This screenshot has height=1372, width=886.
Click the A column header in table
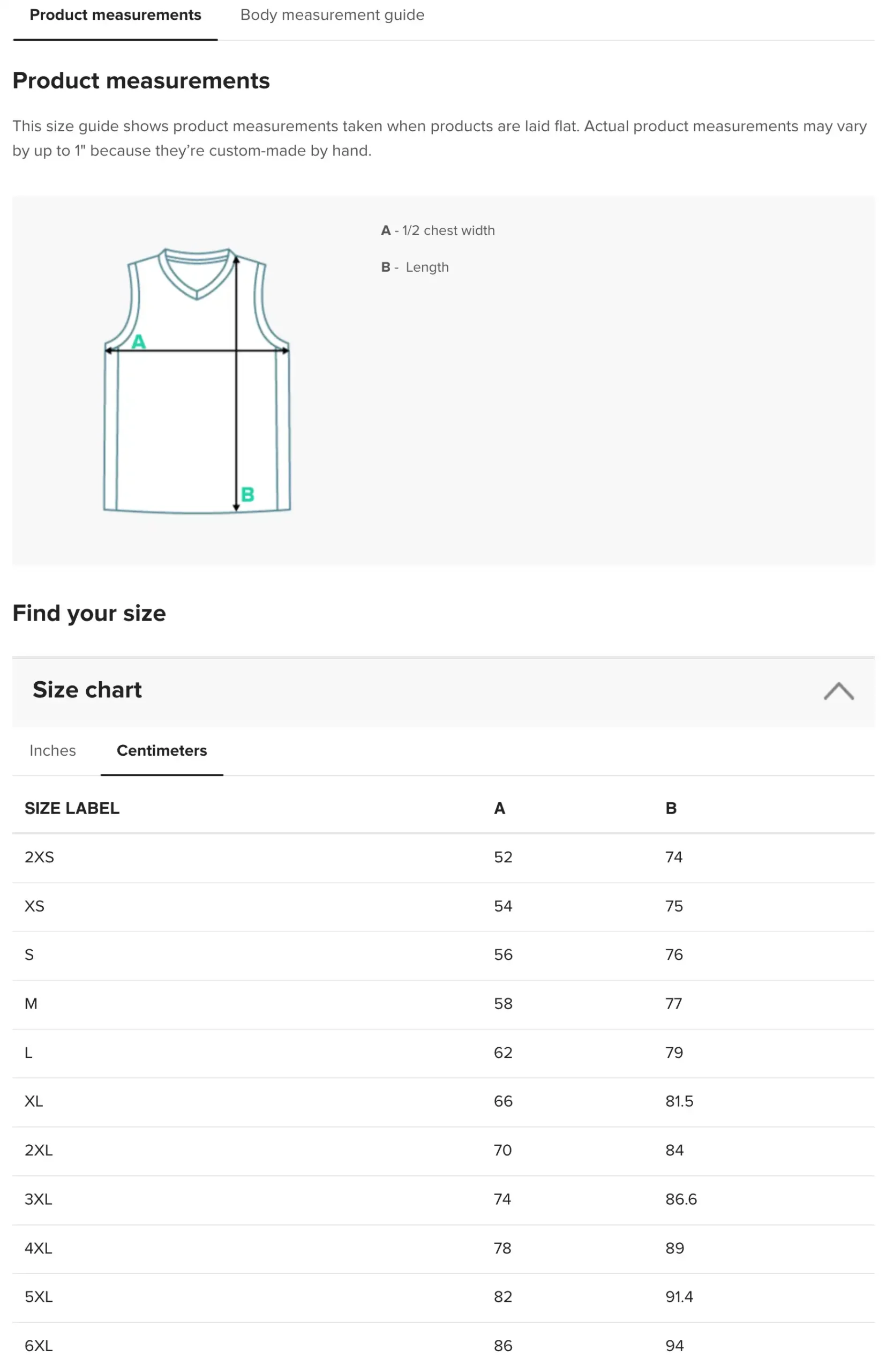[499, 808]
